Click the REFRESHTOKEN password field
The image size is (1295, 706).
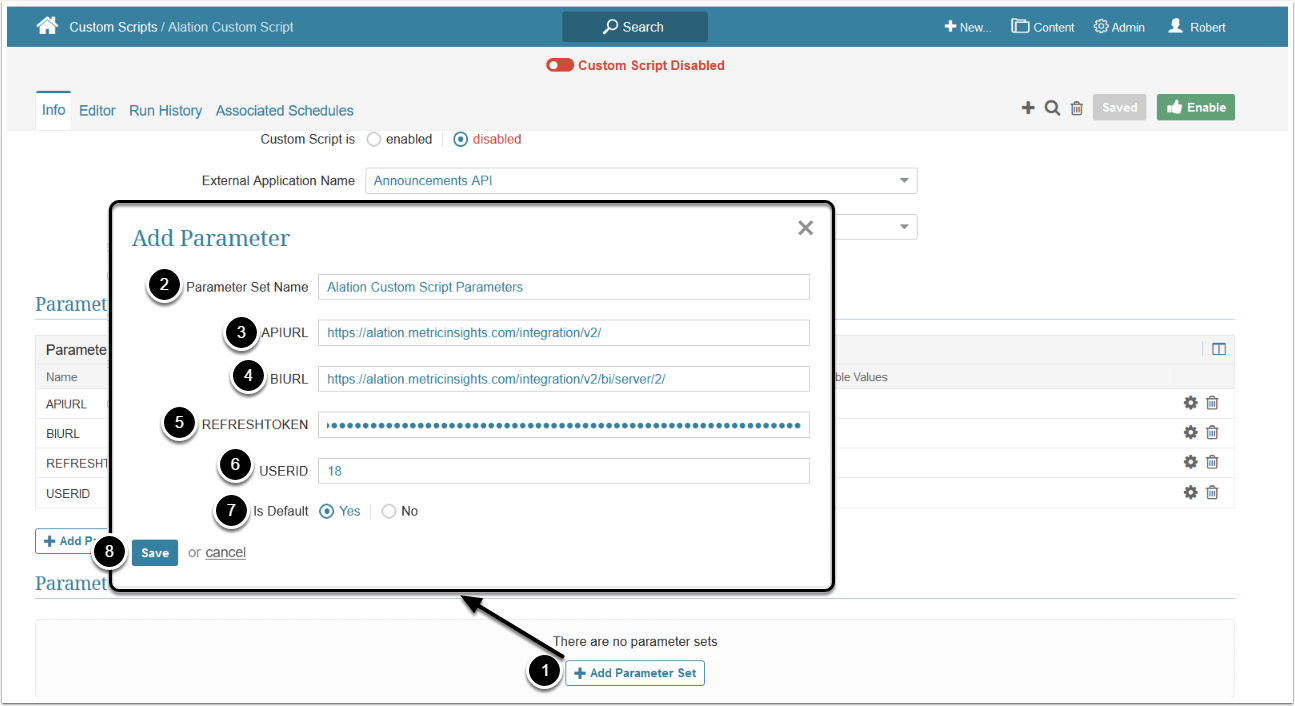pyautogui.click(x=563, y=425)
